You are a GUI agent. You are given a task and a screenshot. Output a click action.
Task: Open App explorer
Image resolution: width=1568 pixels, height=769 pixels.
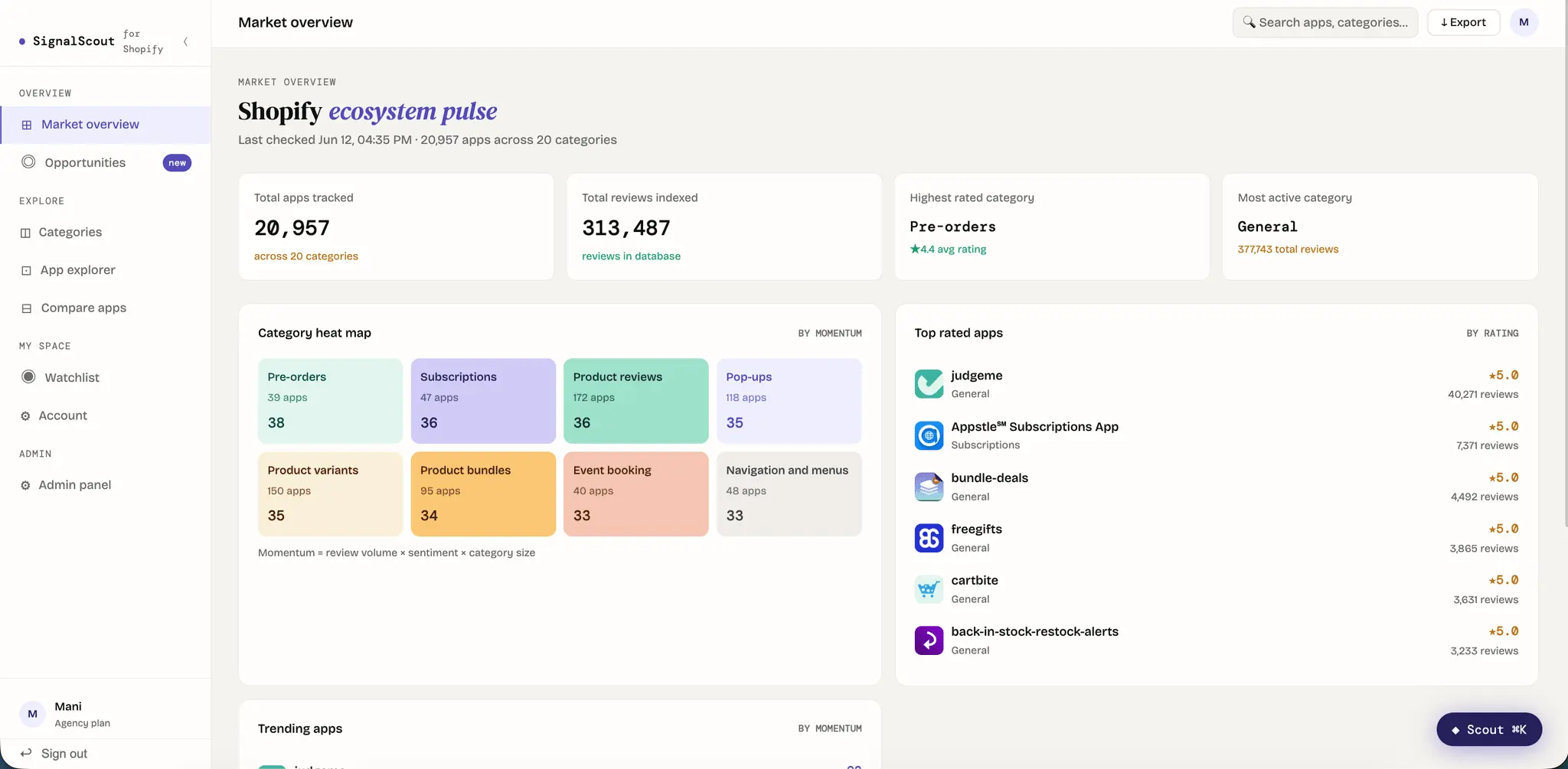[x=106, y=270]
